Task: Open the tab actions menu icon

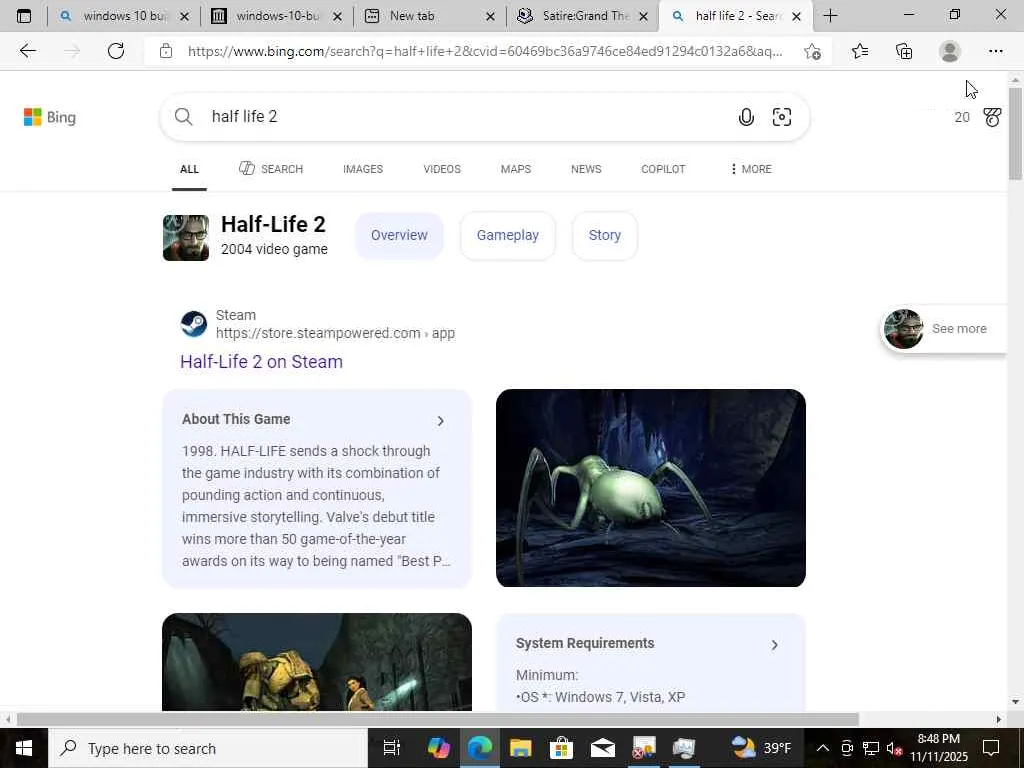Action: point(24,16)
